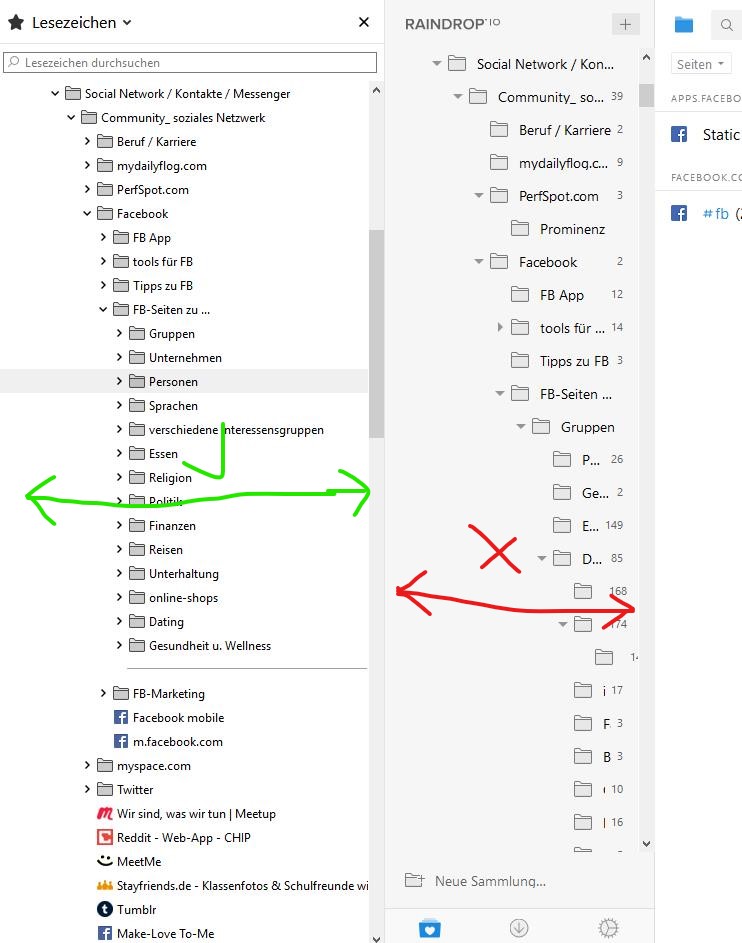The width and height of the screenshot is (742, 943).
Task: Open MeetMe bookmark
Action: pos(129,862)
